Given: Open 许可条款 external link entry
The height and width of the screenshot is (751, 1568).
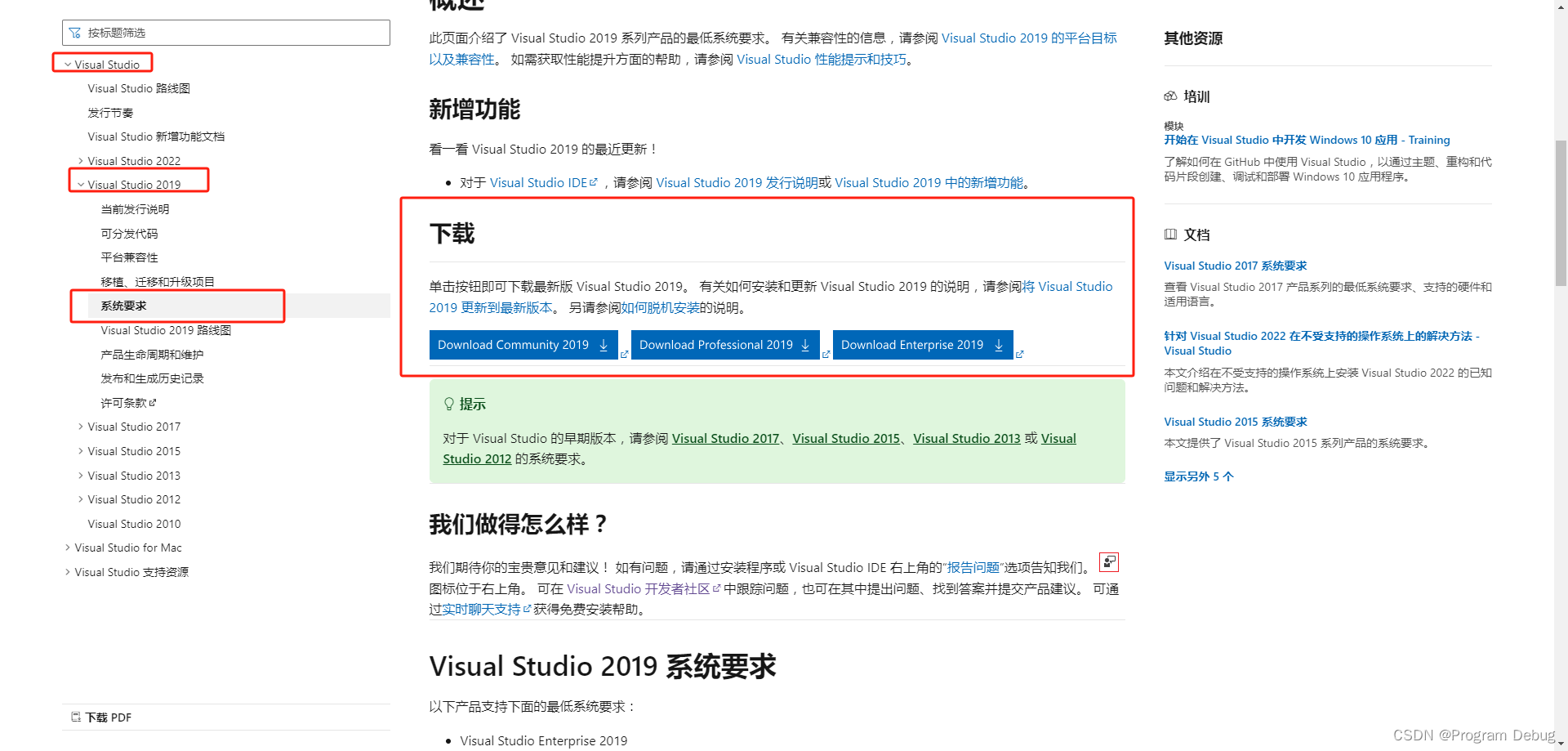Looking at the screenshot, I should coord(128,403).
